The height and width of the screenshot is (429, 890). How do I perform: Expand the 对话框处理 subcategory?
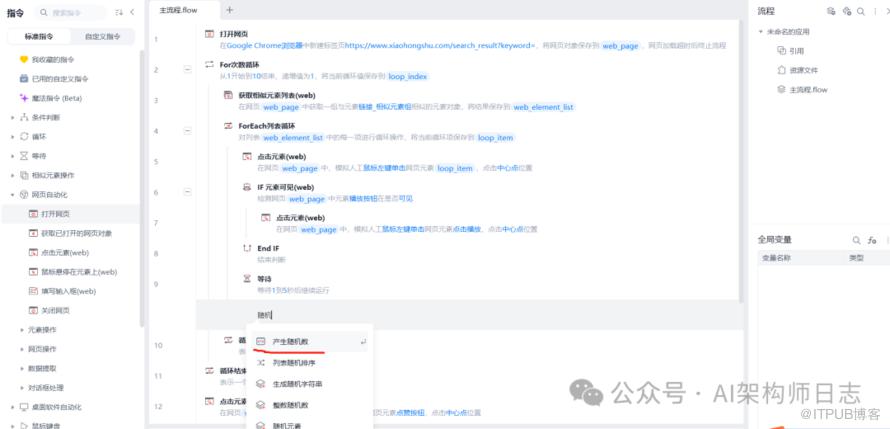click(22, 388)
